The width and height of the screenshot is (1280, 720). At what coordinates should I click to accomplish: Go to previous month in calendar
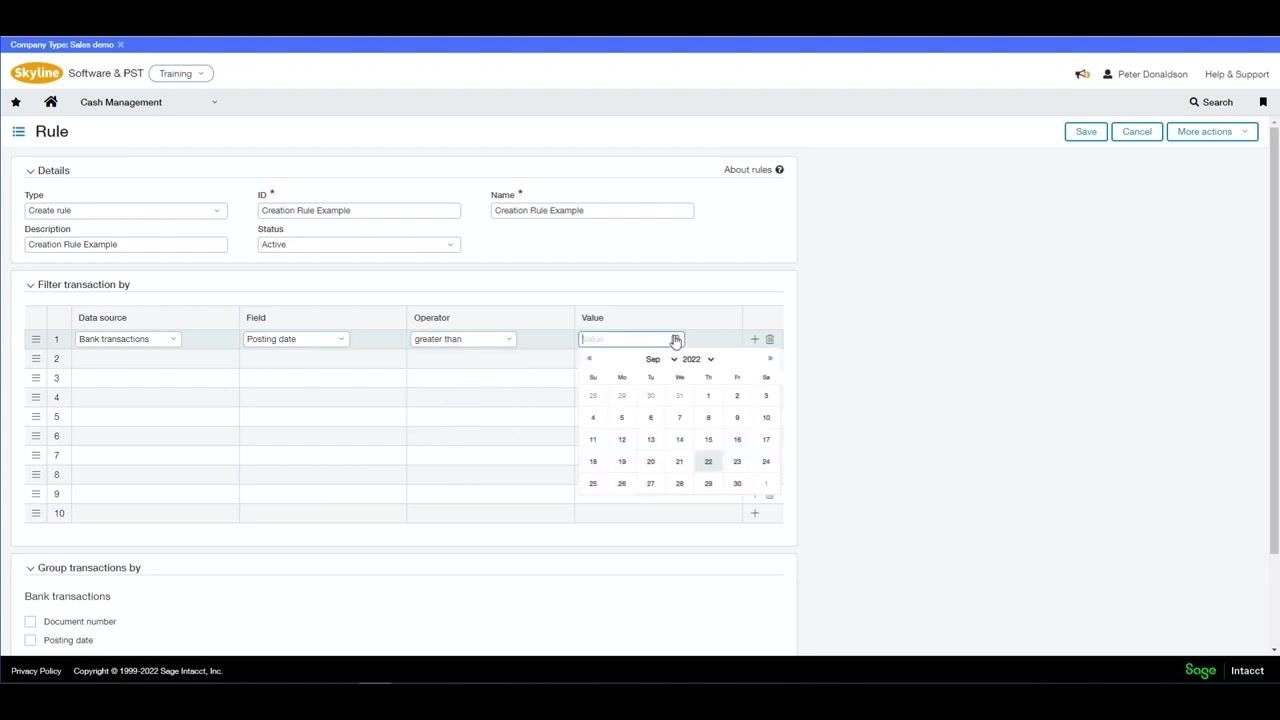click(x=589, y=358)
